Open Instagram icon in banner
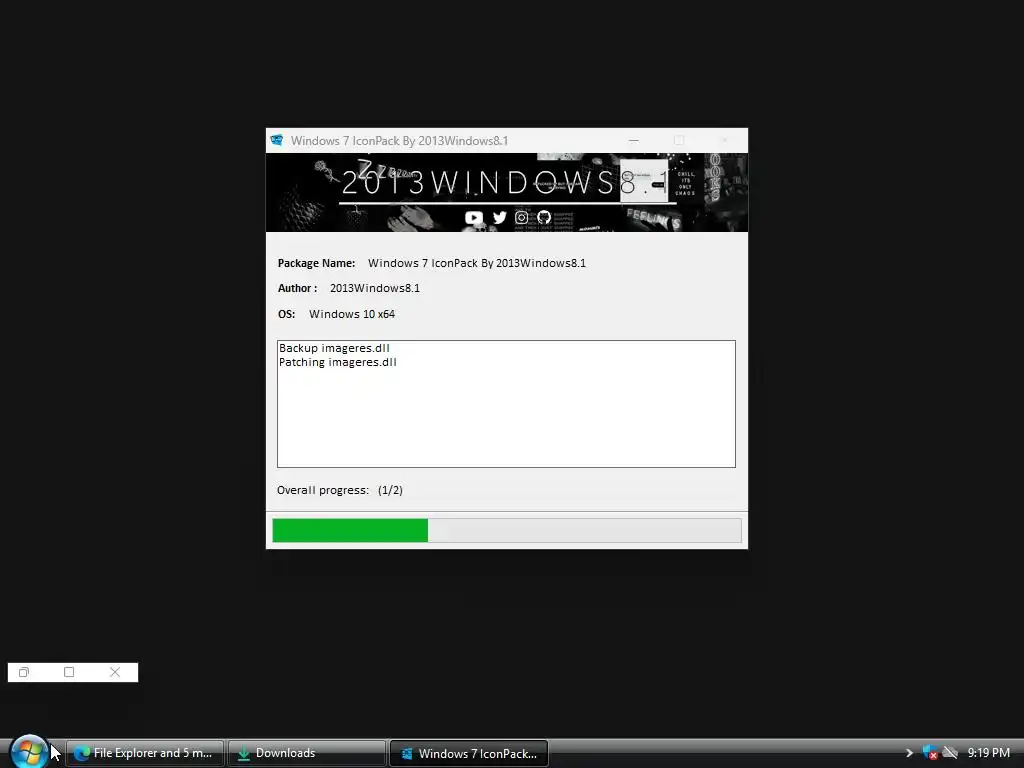The width and height of the screenshot is (1024, 768). pyautogui.click(x=521, y=217)
